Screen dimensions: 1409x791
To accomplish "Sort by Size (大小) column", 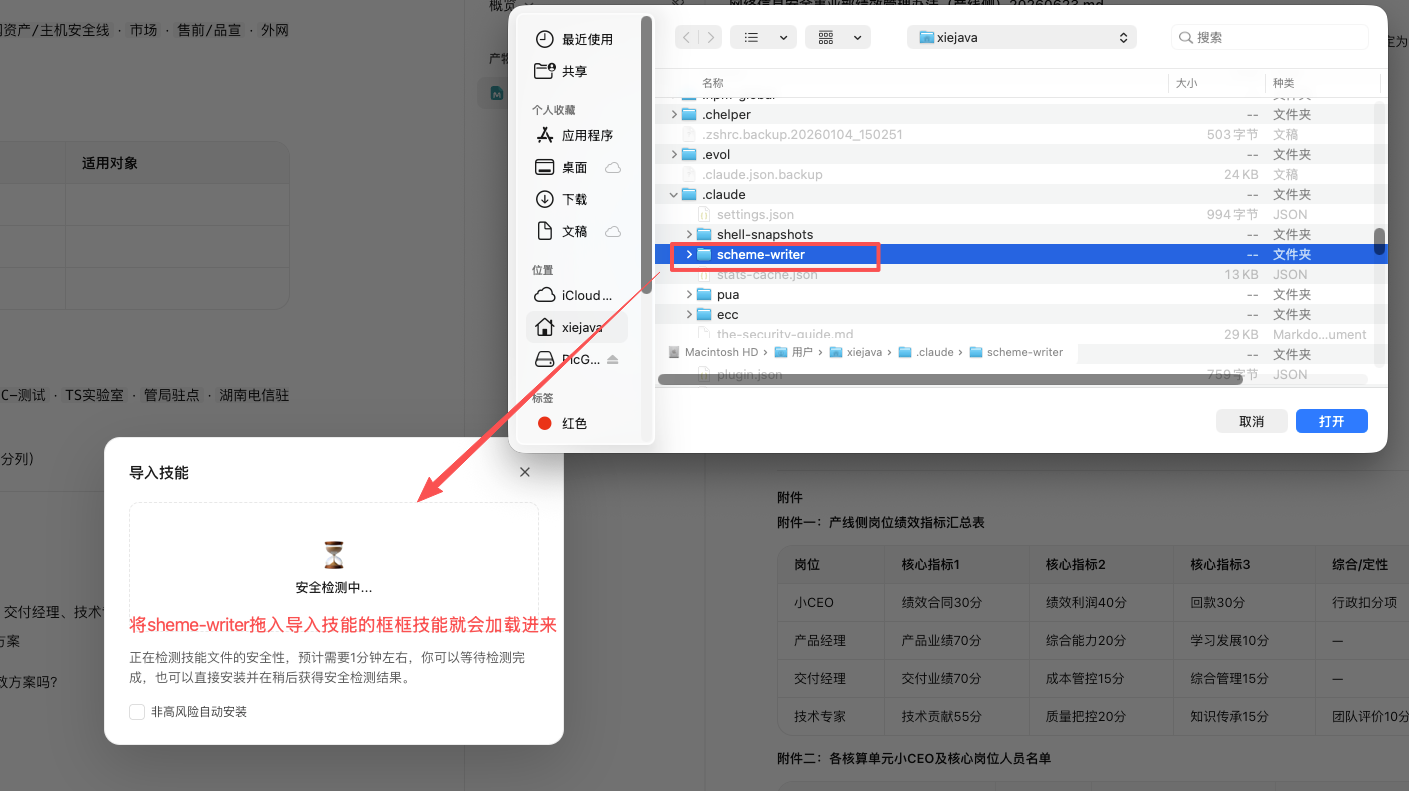I will pyautogui.click(x=1186, y=83).
